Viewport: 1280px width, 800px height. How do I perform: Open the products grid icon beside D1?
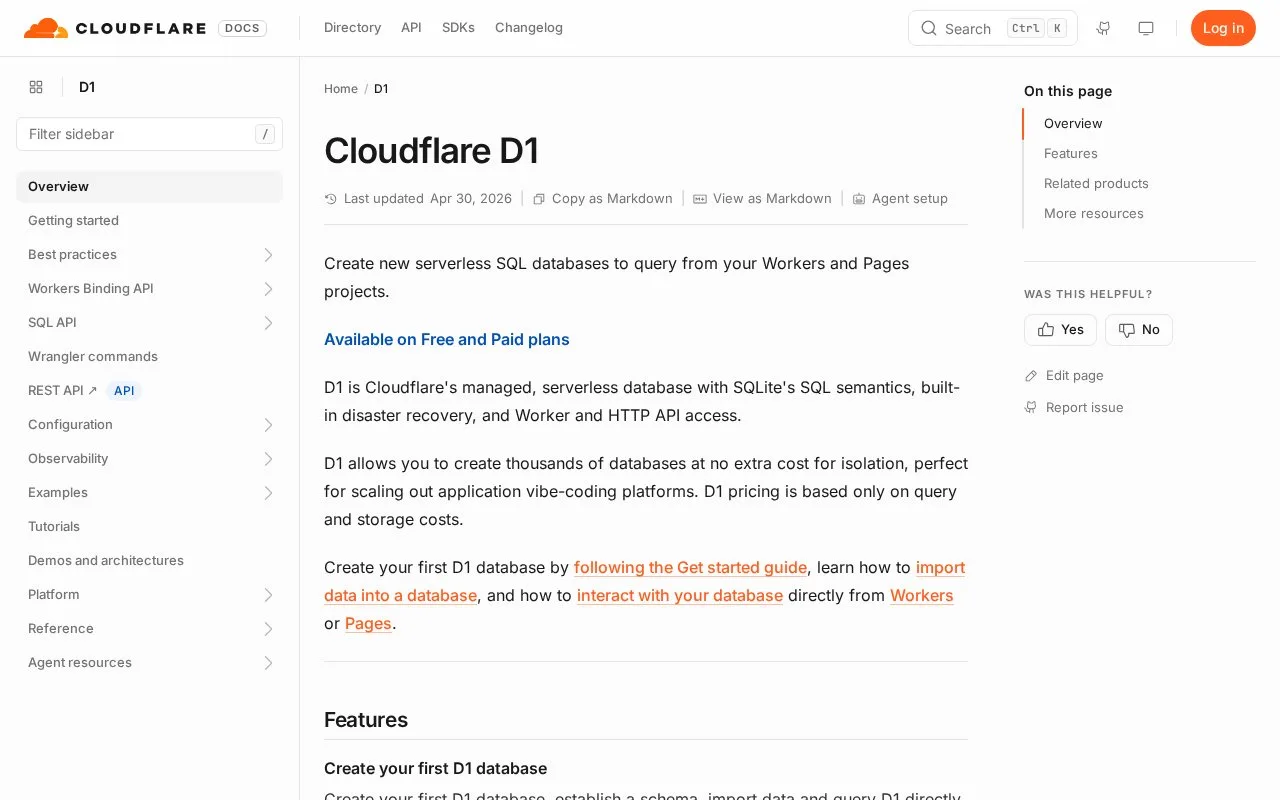tap(36, 87)
